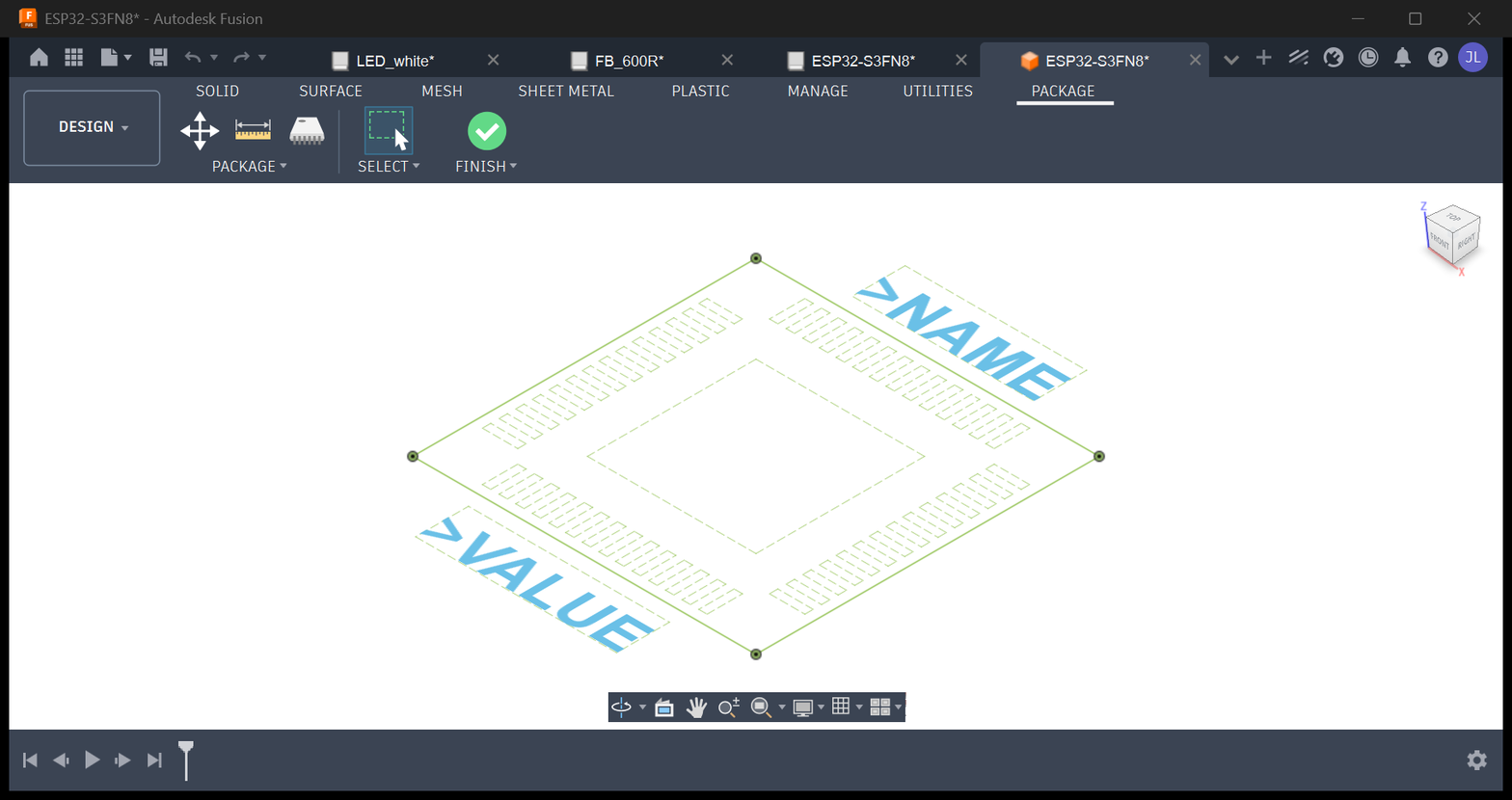Open the DESIGN workspace dropdown
The width and height of the screenshot is (1512, 800).
(x=93, y=127)
